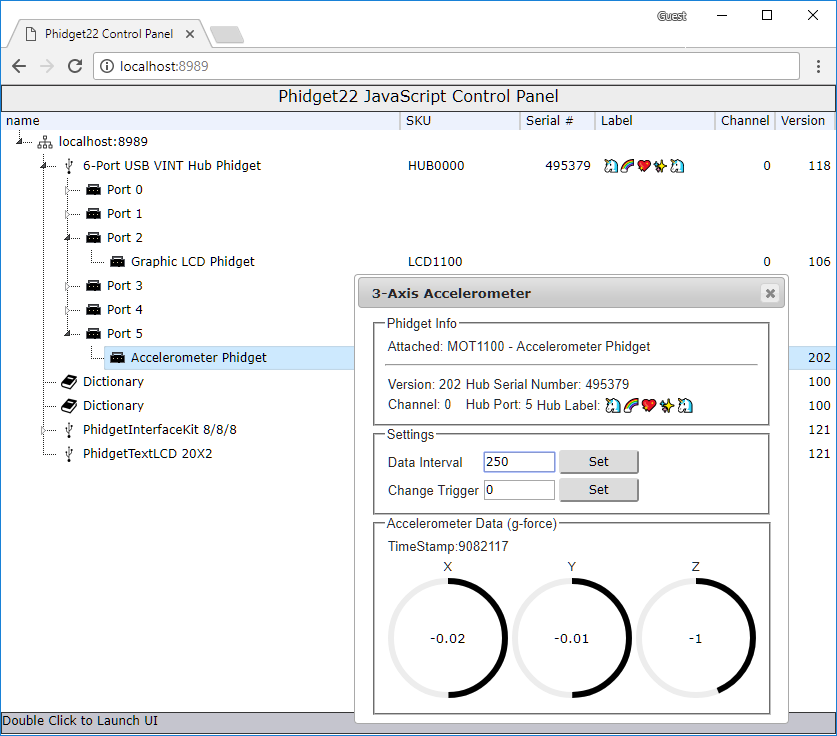Expand the Port 3 node

(68, 286)
